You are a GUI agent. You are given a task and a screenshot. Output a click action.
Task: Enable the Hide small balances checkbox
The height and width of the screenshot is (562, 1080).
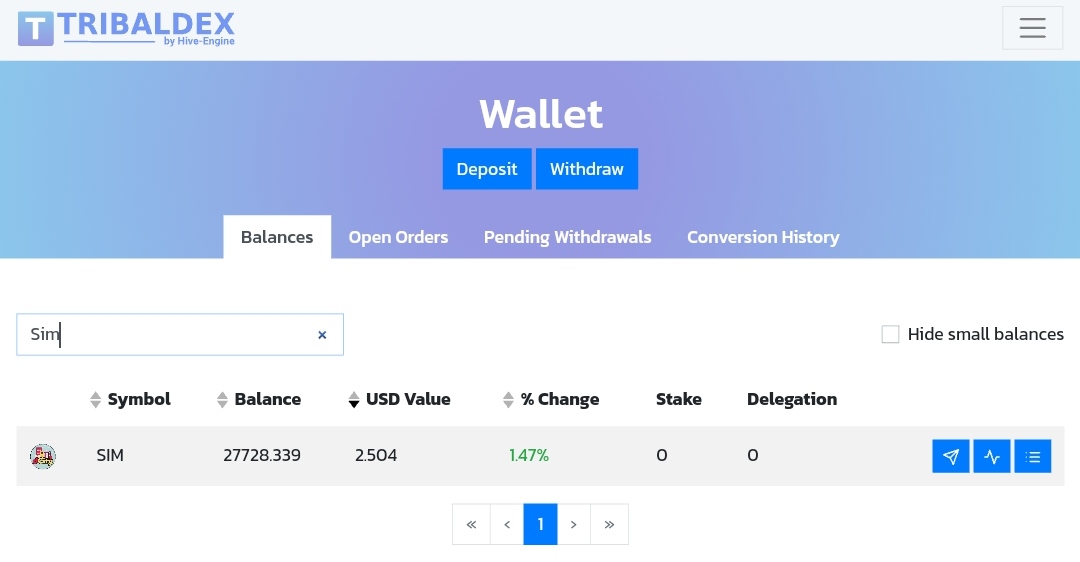(890, 334)
